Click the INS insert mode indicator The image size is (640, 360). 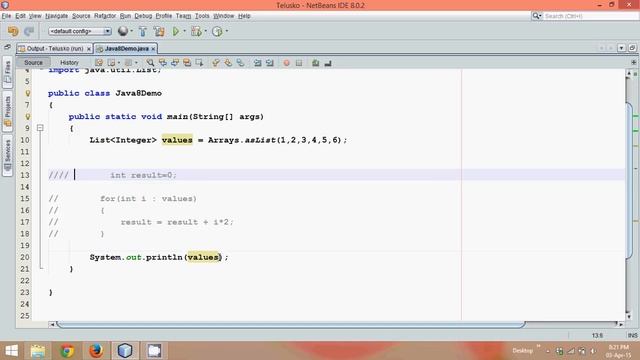coord(633,335)
